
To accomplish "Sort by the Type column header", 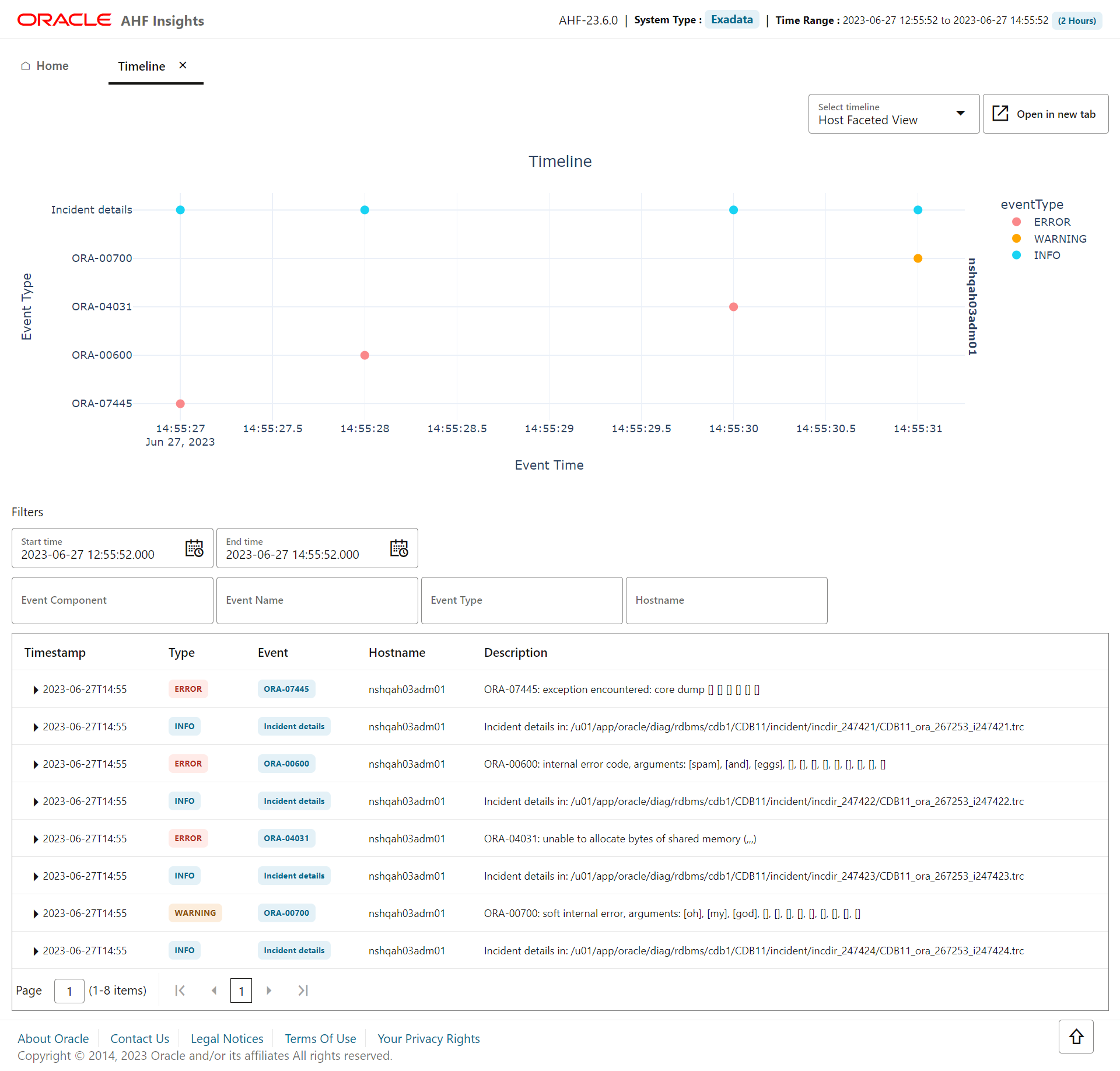I will [181, 653].
